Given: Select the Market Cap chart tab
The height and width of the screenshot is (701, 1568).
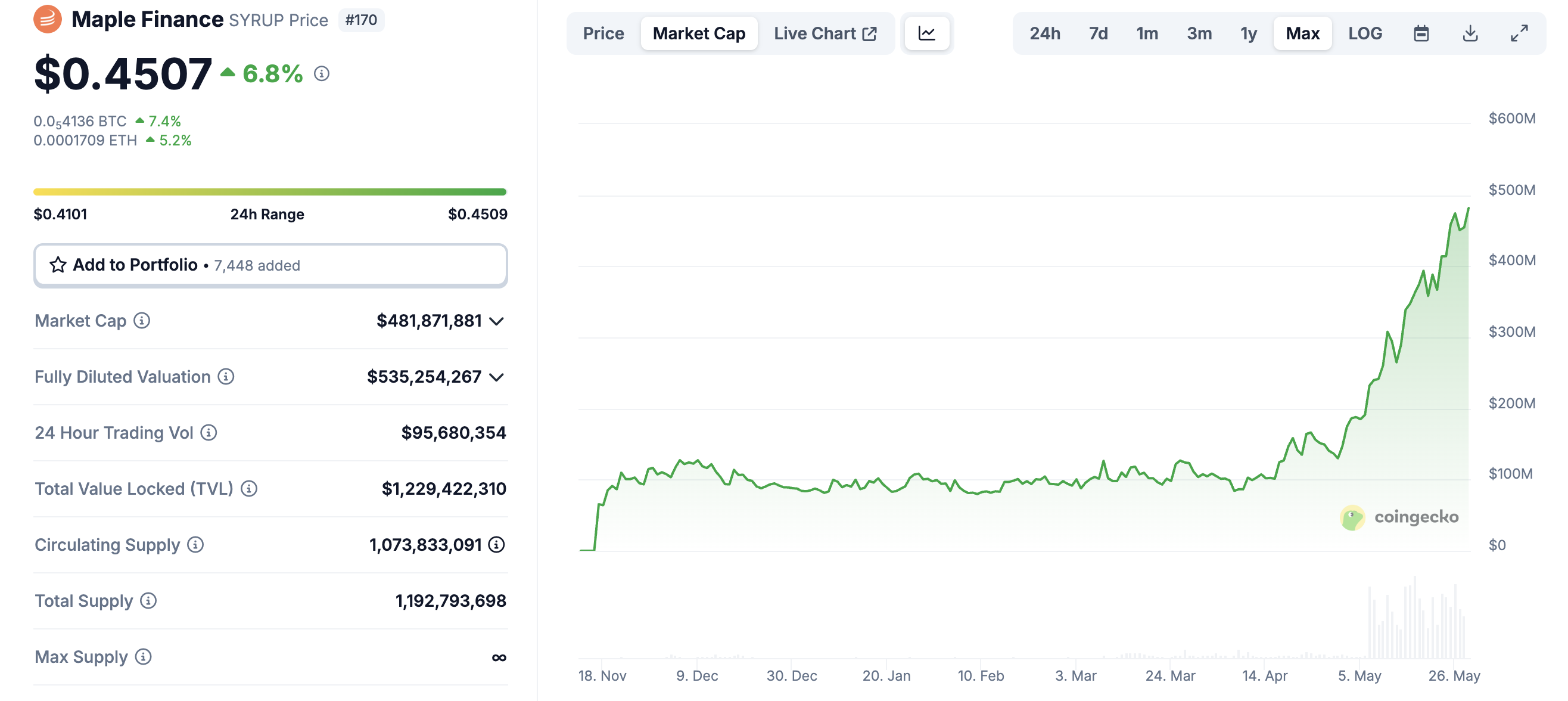Looking at the screenshot, I should (698, 33).
